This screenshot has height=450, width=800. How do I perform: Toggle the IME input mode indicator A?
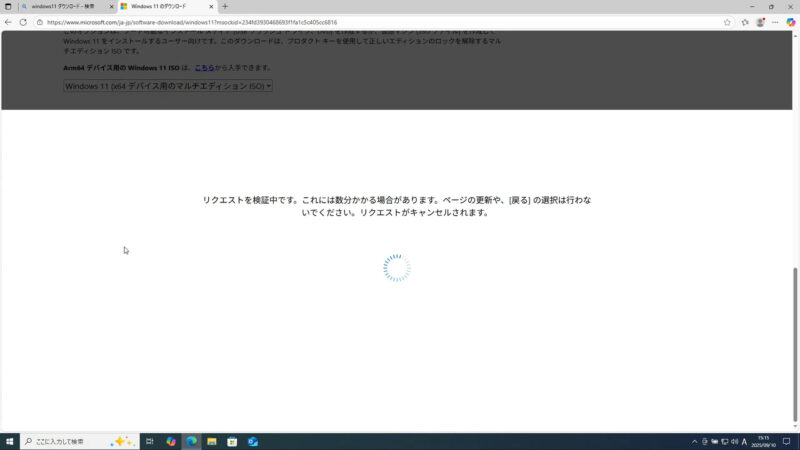point(744,441)
